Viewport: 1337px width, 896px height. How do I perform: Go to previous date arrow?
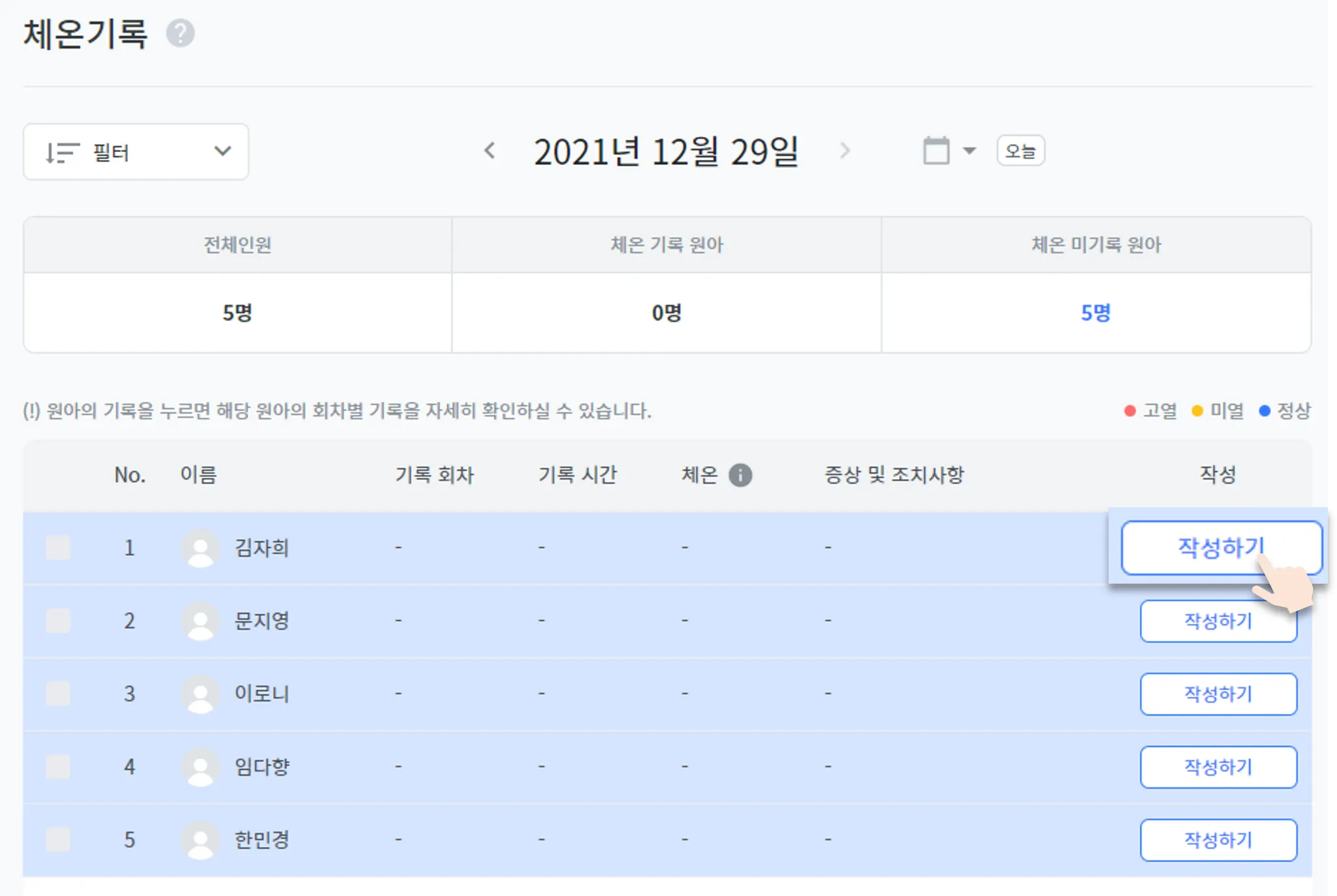click(x=490, y=151)
